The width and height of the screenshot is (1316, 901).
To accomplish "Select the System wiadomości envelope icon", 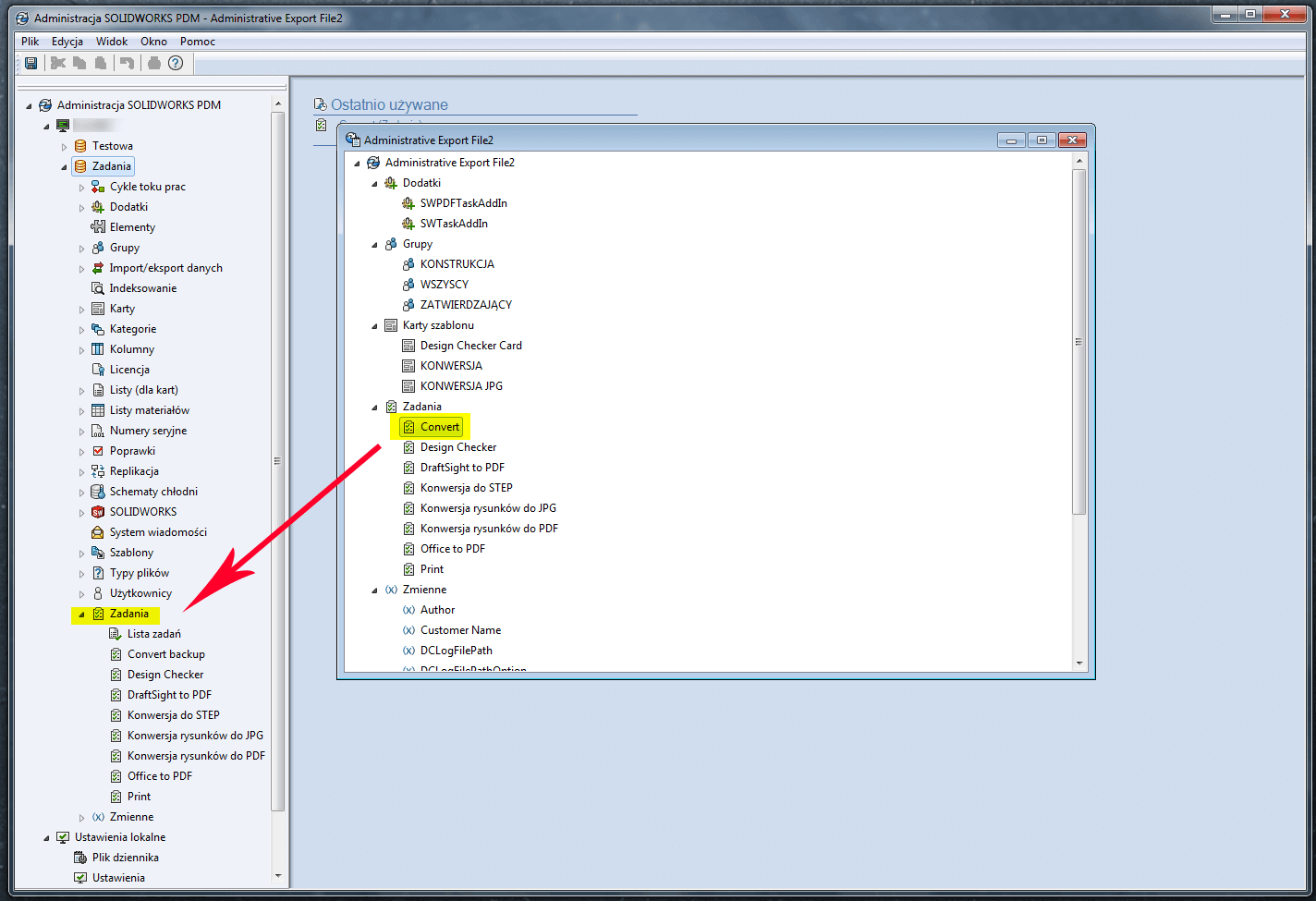I will click(x=98, y=532).
